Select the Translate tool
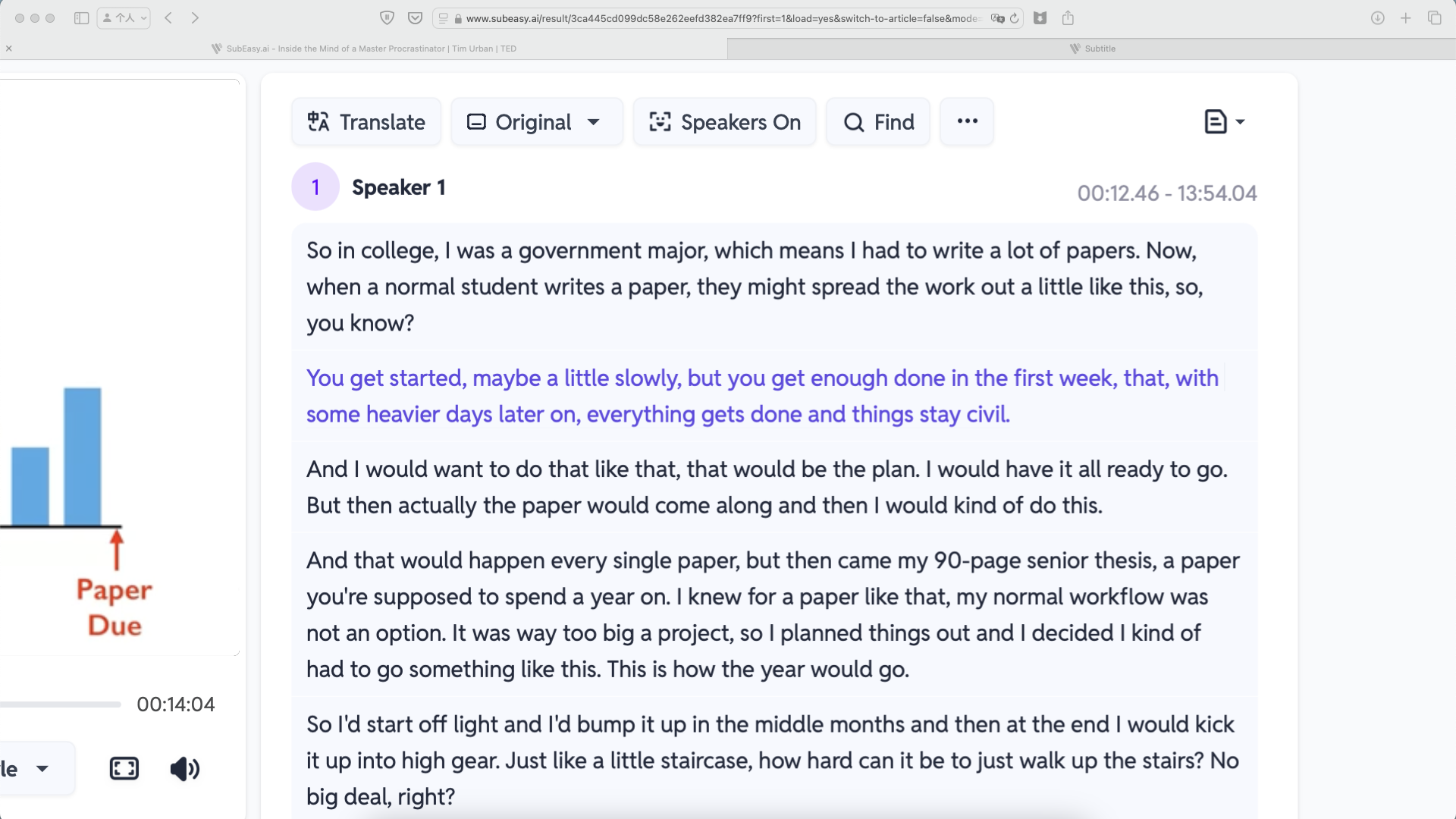Viewport: 1456px width, 819px height. 366,121
